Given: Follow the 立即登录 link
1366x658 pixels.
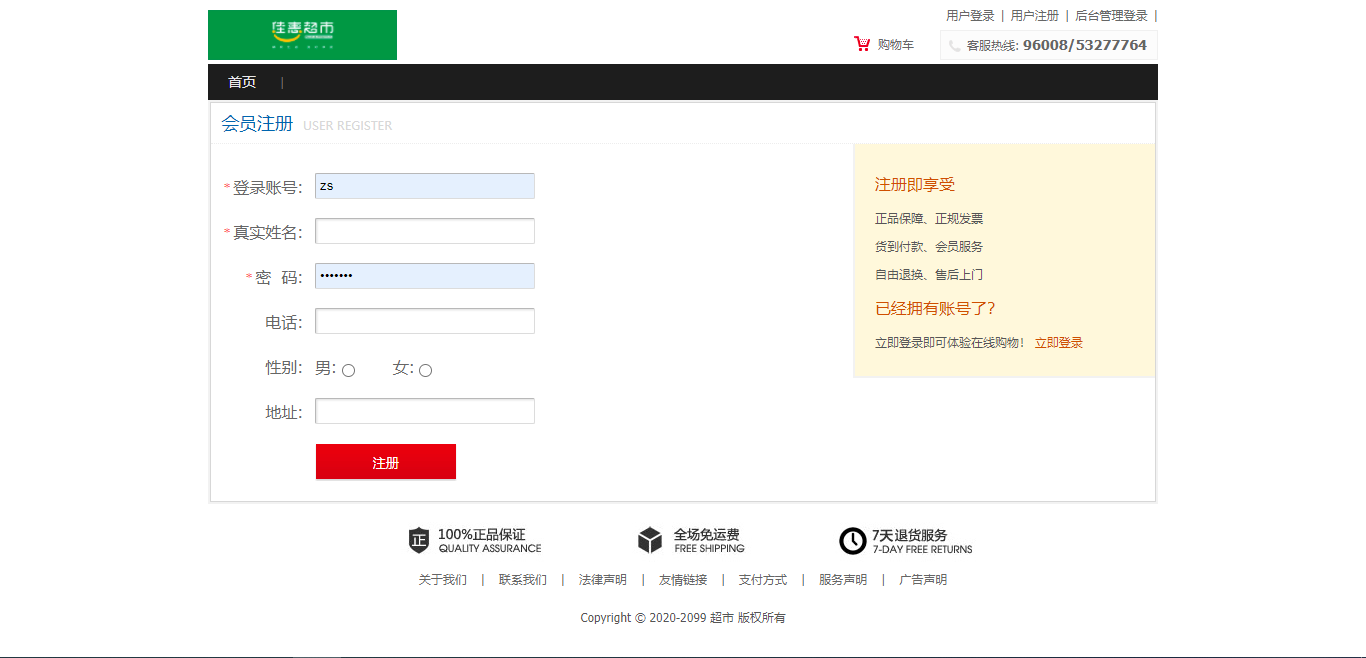Looking at the screenshot, I should coord(1059,343).
